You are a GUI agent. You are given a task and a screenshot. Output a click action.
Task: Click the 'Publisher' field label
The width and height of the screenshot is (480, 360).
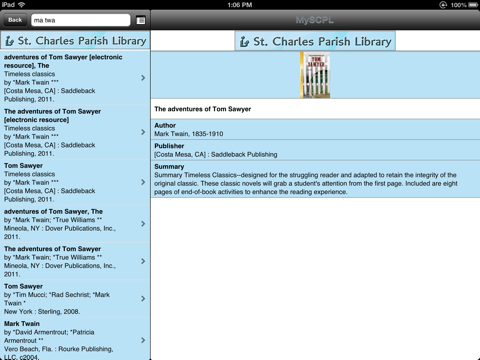pos(169,146)
